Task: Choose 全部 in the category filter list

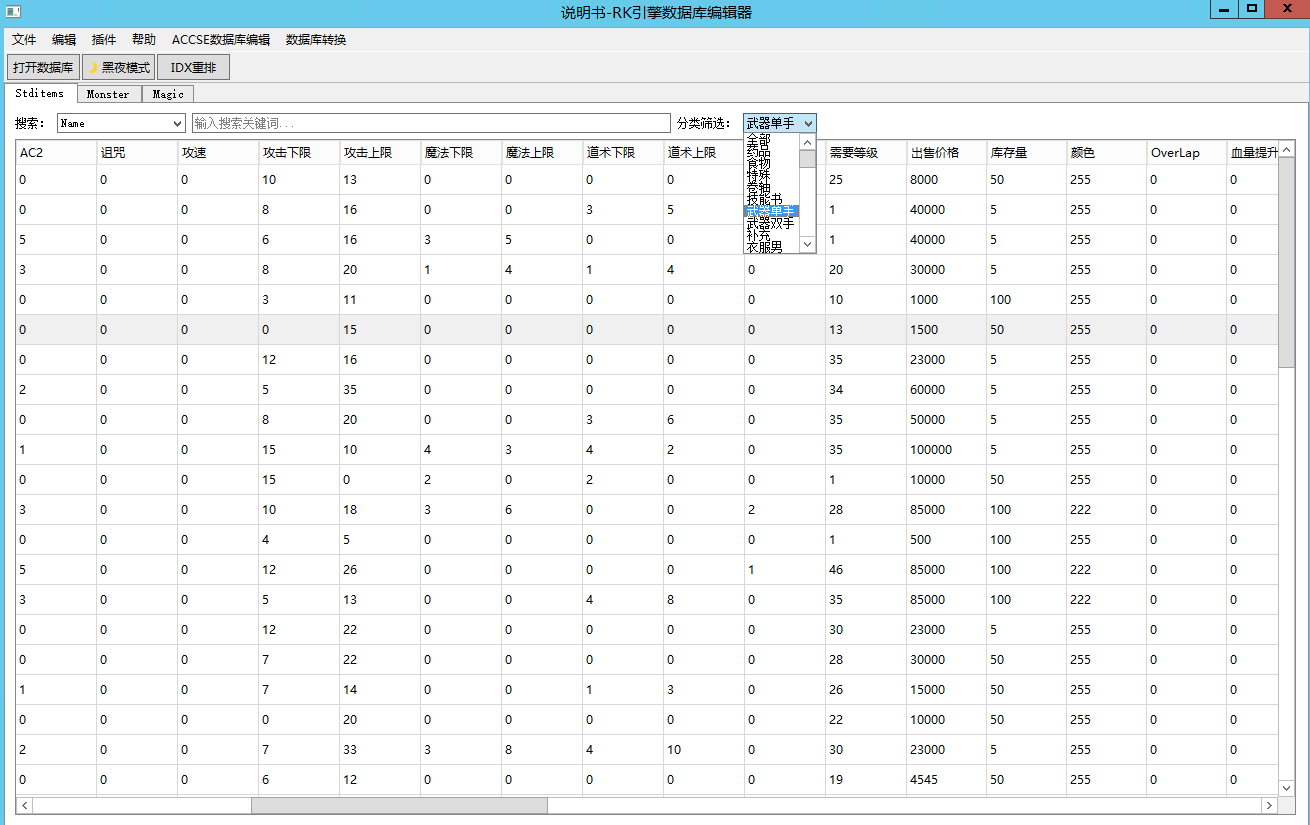Action: click(x=758, y=139)
